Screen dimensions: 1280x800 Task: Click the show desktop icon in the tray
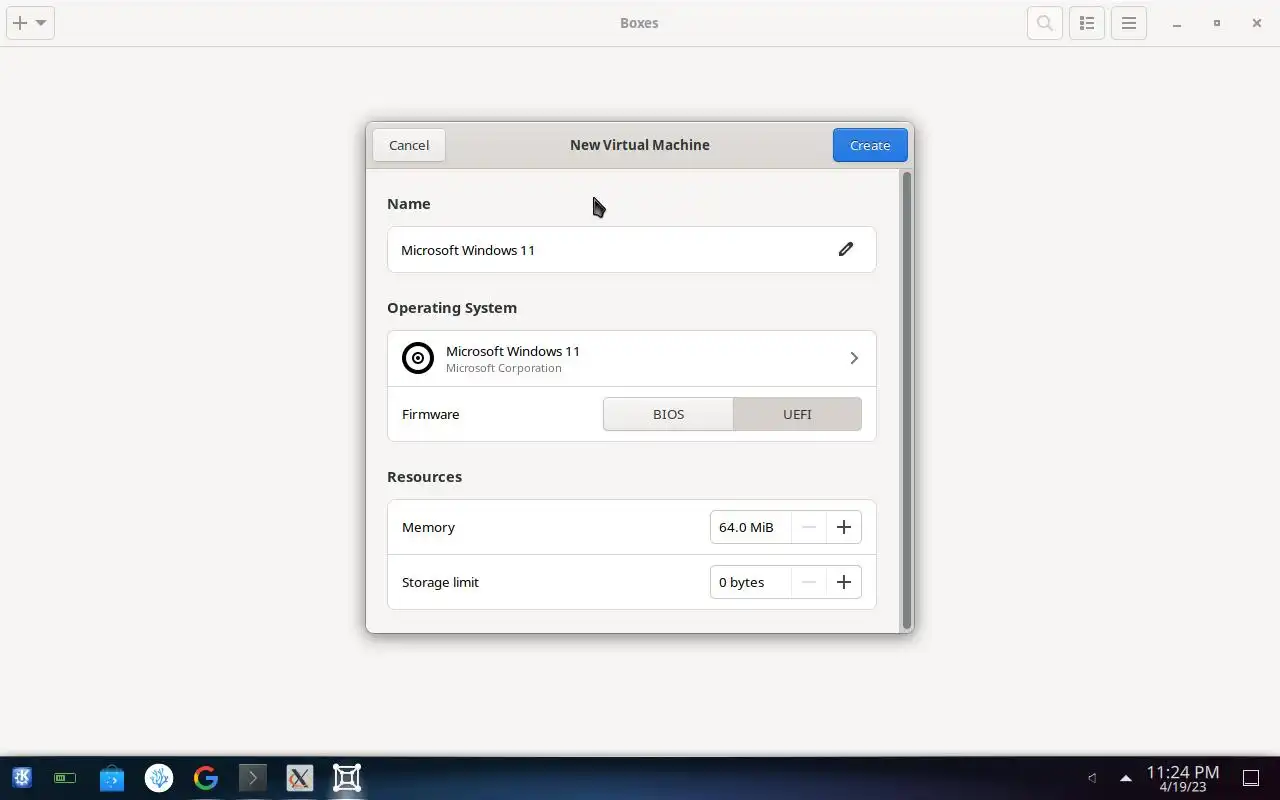[x=1250, y=778]
